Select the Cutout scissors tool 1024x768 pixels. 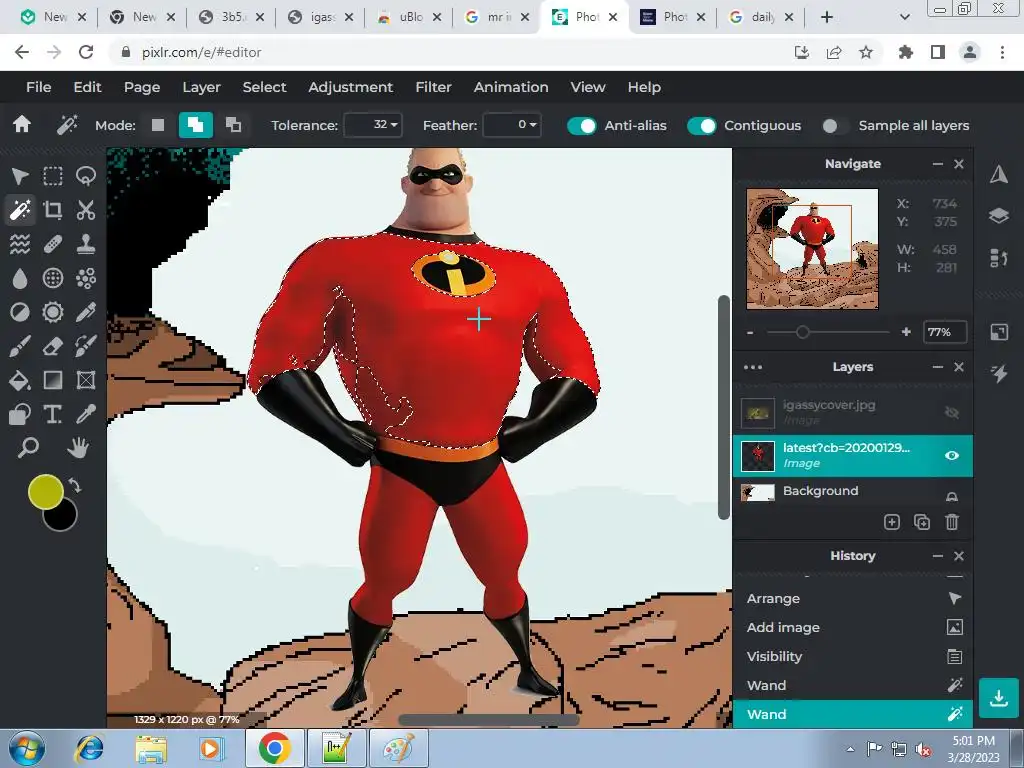[86, 210]
